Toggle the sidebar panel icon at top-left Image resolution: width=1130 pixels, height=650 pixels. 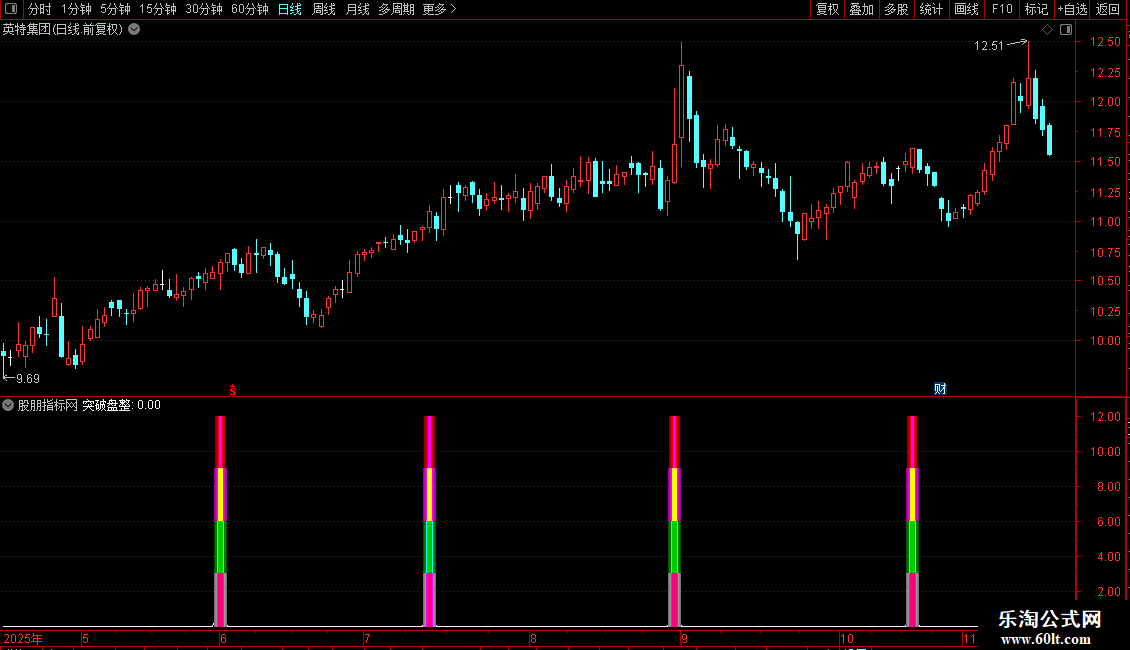(11, 9)
